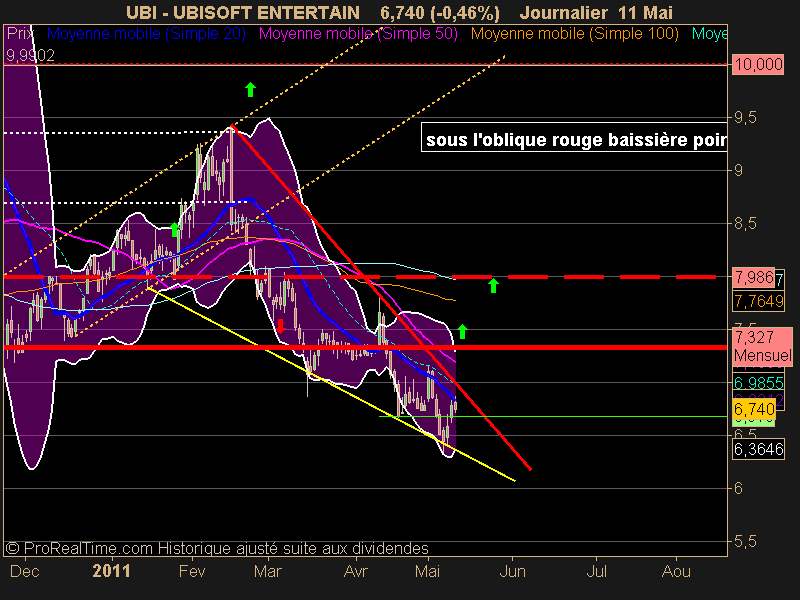
Task: Select the "Moyenne mobile (Simple 50)" legend entry
Action: coord(358,34)
